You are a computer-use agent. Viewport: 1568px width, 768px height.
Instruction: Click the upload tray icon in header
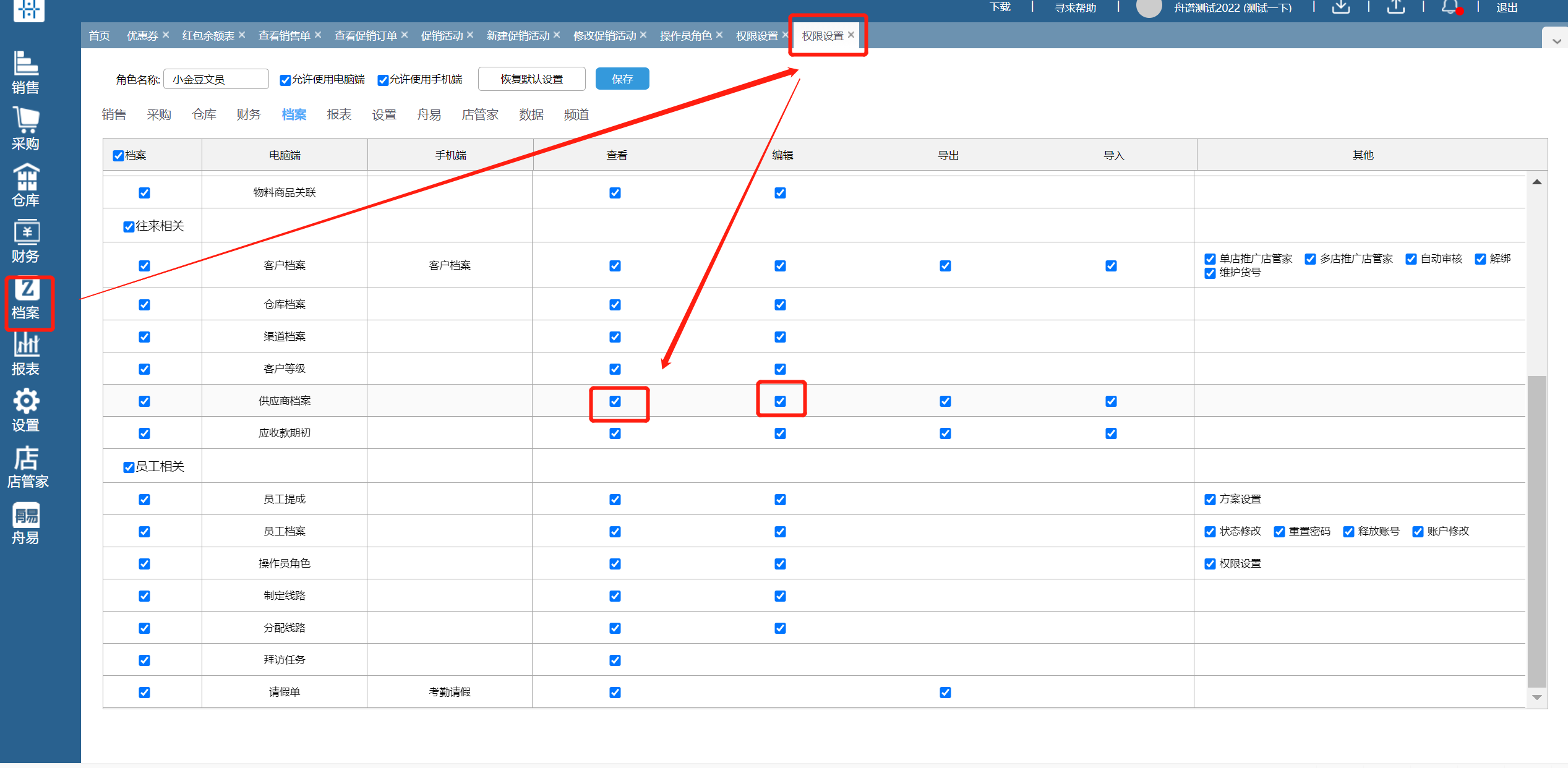coord(1395,7)
